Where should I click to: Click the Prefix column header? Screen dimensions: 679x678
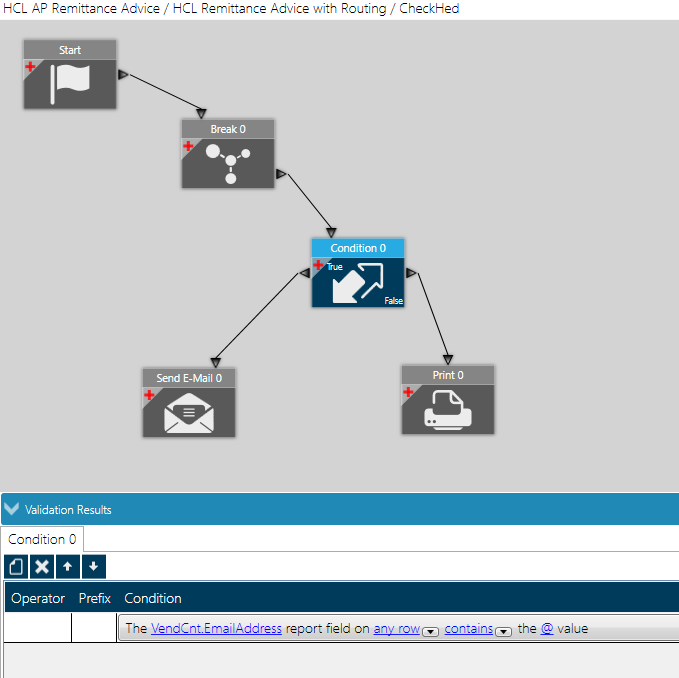94,598
